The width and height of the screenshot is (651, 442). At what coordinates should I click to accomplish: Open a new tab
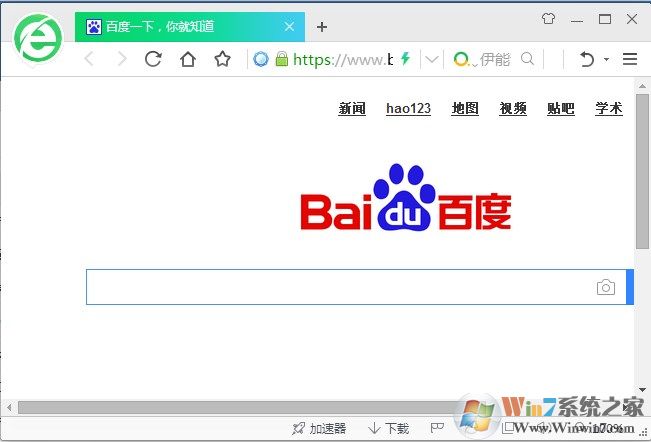322,27
